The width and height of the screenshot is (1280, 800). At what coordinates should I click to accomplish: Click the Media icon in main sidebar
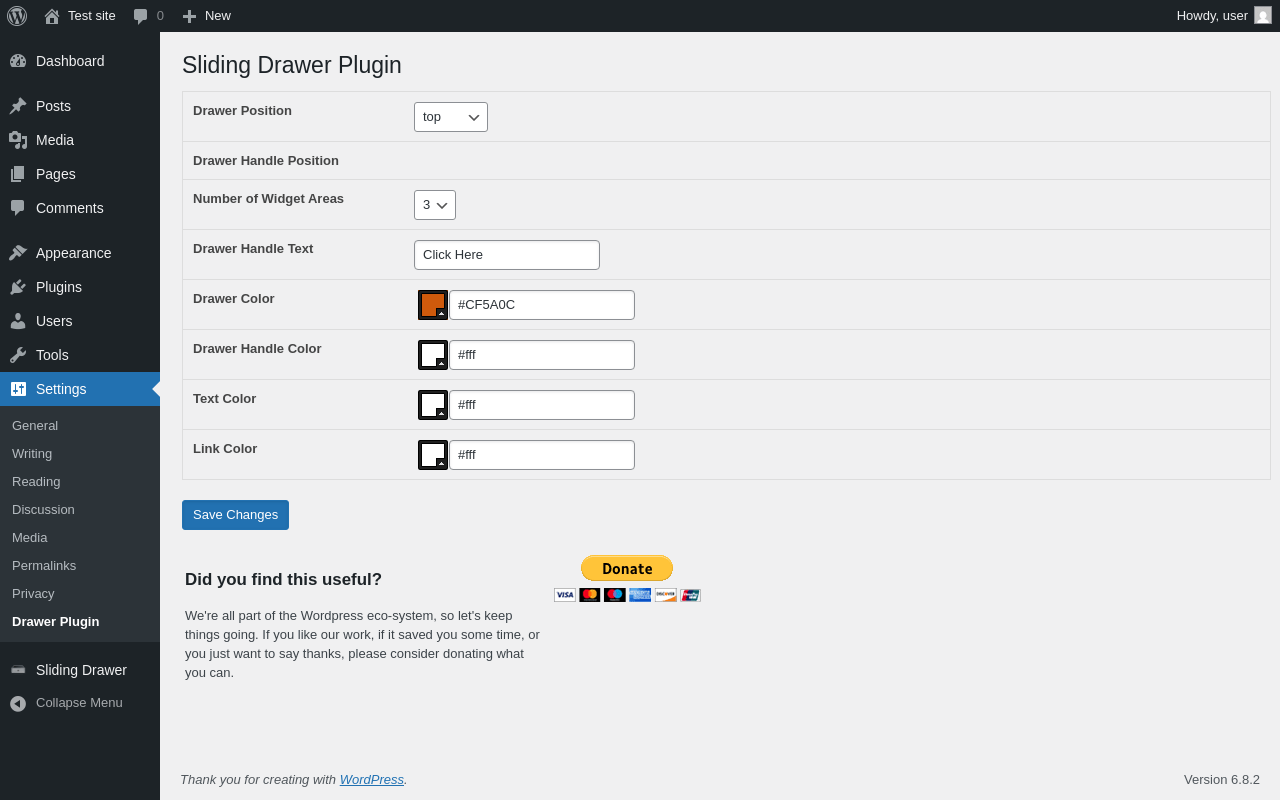point(18,140)
